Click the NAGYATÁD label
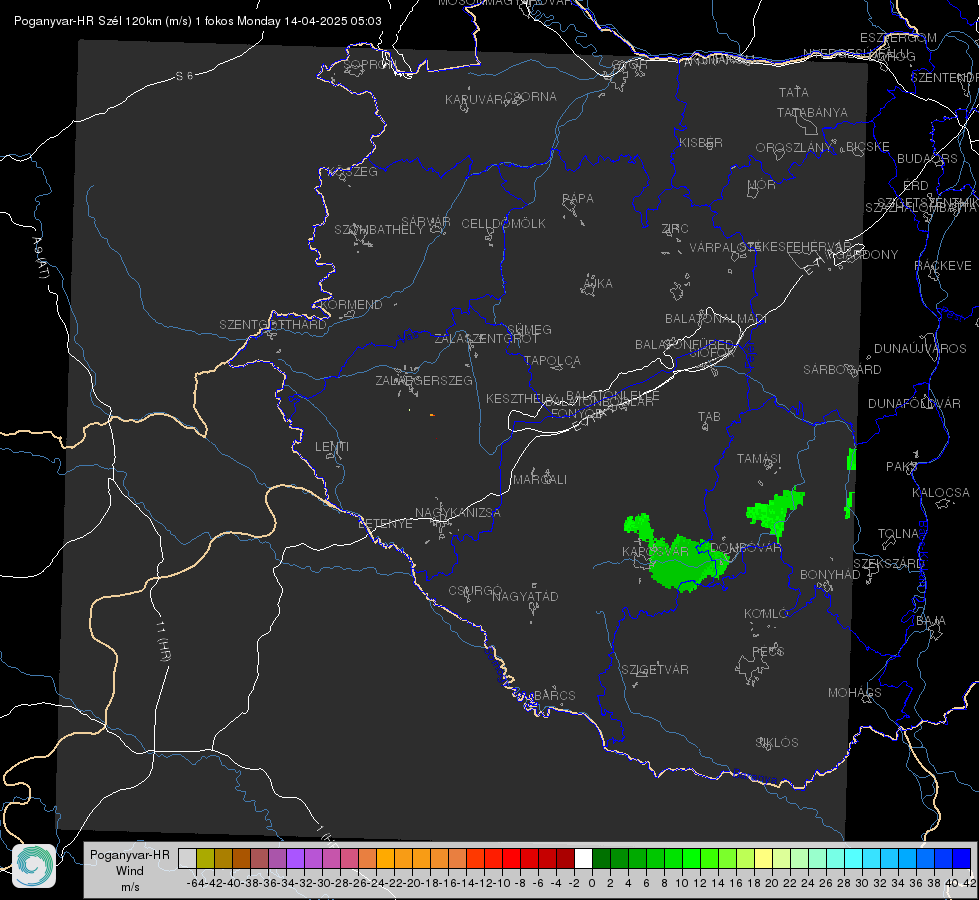Image resolution: width=979 pixels, height=900 pixels. [525, 596]
